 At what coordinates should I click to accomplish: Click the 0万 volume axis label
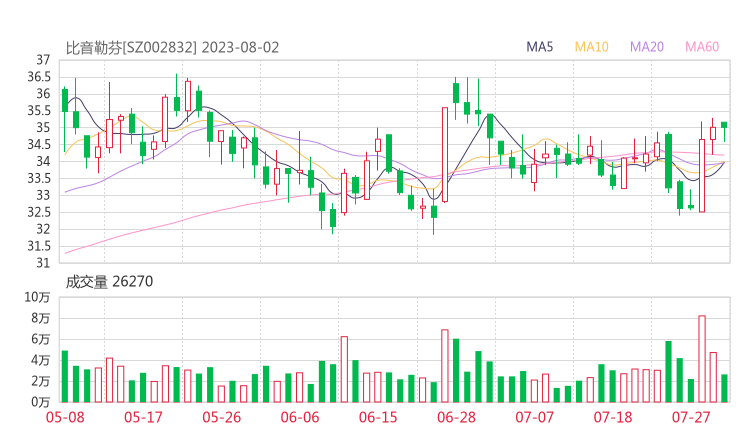click(41, 402)
